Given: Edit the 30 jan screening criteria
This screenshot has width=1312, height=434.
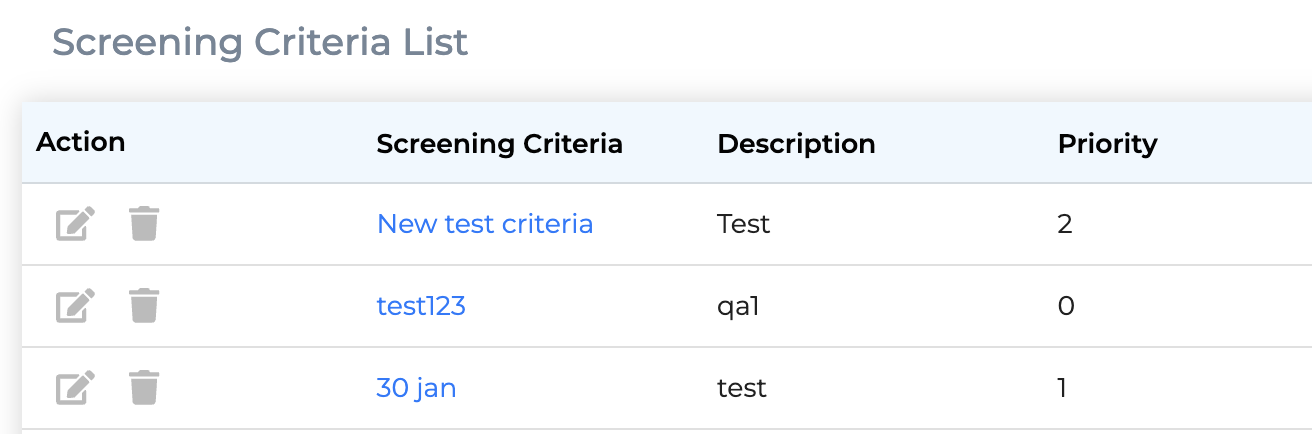Looking at the screenshot, I should click(75, 388).
